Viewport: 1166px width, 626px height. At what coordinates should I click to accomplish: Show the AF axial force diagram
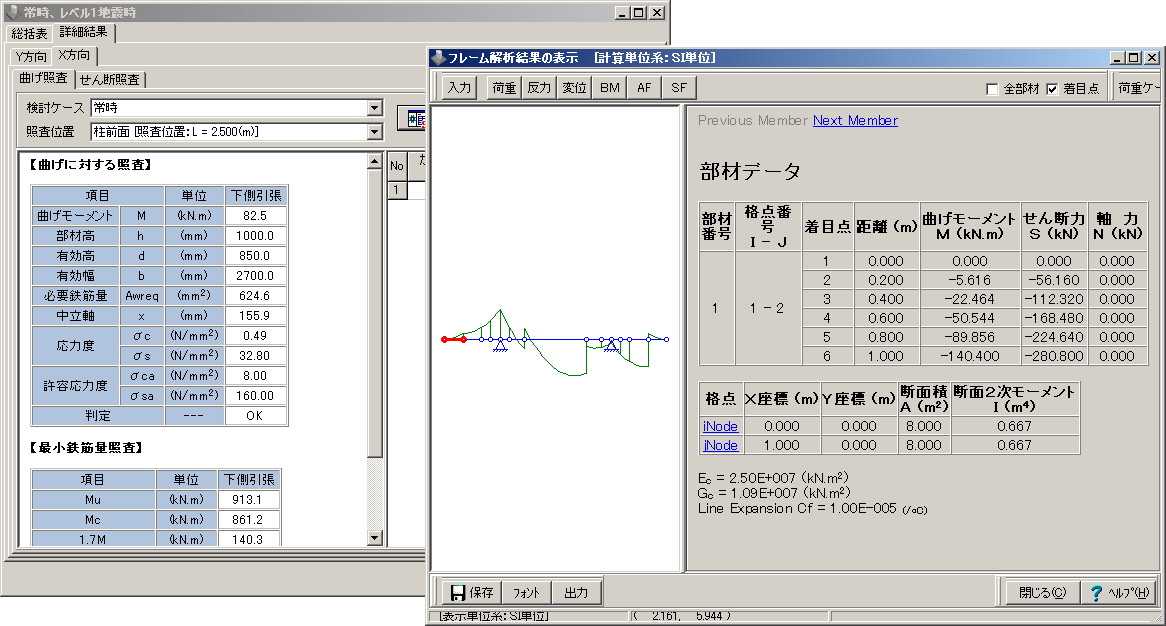point(644,88)
